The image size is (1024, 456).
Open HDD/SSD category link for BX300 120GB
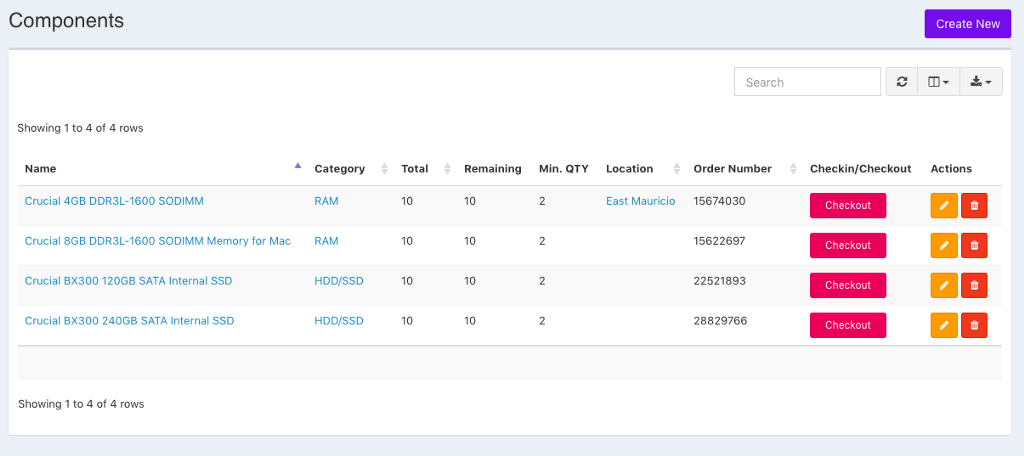[x=338, y=281]
